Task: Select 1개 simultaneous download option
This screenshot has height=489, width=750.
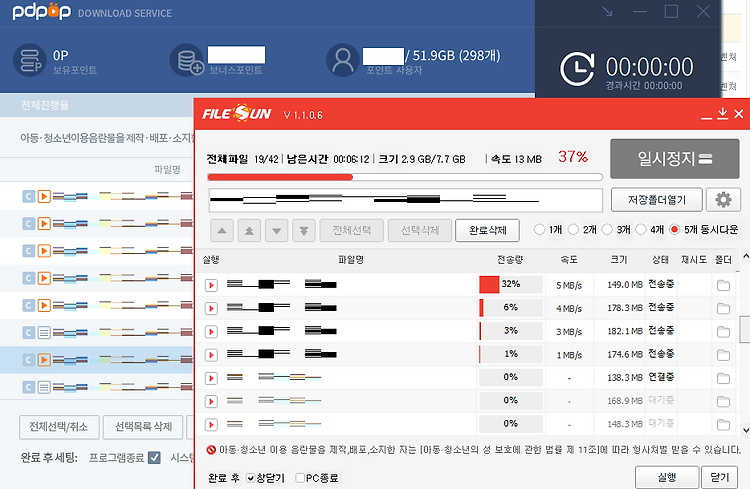Action: click(540, 230)
